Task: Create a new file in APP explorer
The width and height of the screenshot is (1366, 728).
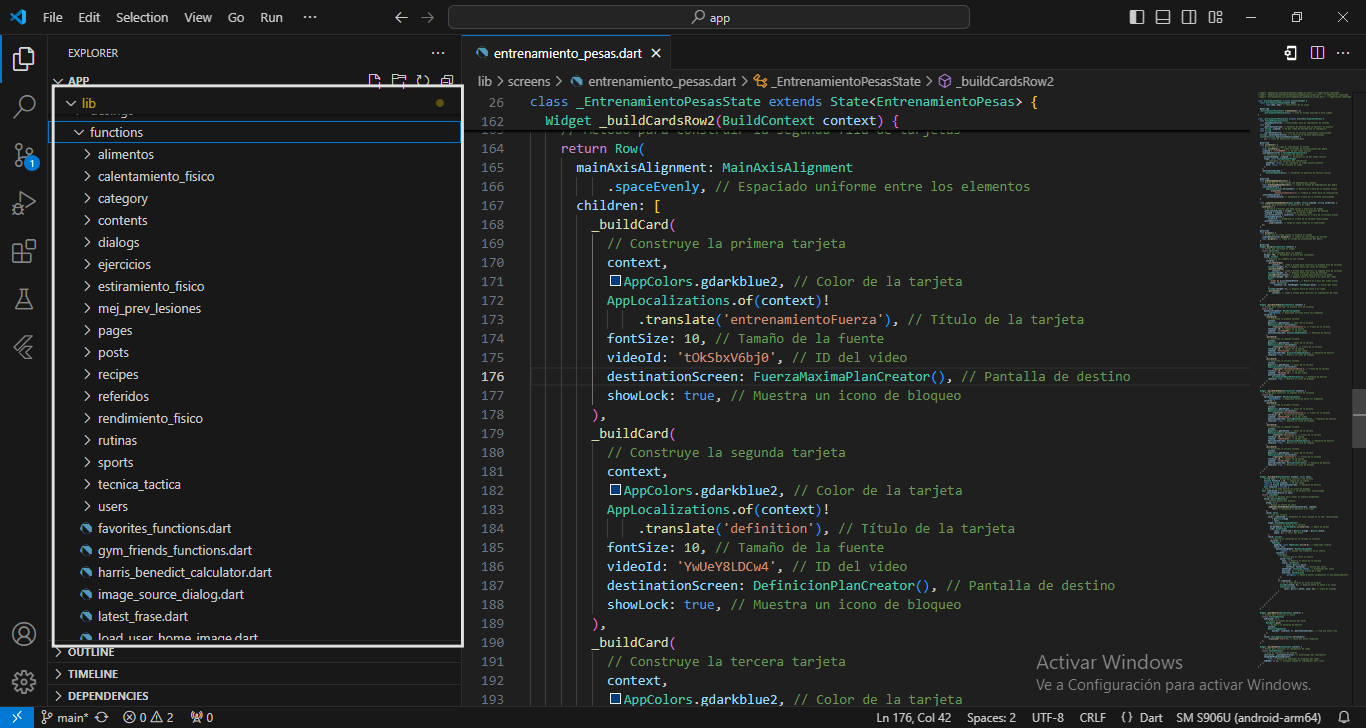Action: [375, 81]
